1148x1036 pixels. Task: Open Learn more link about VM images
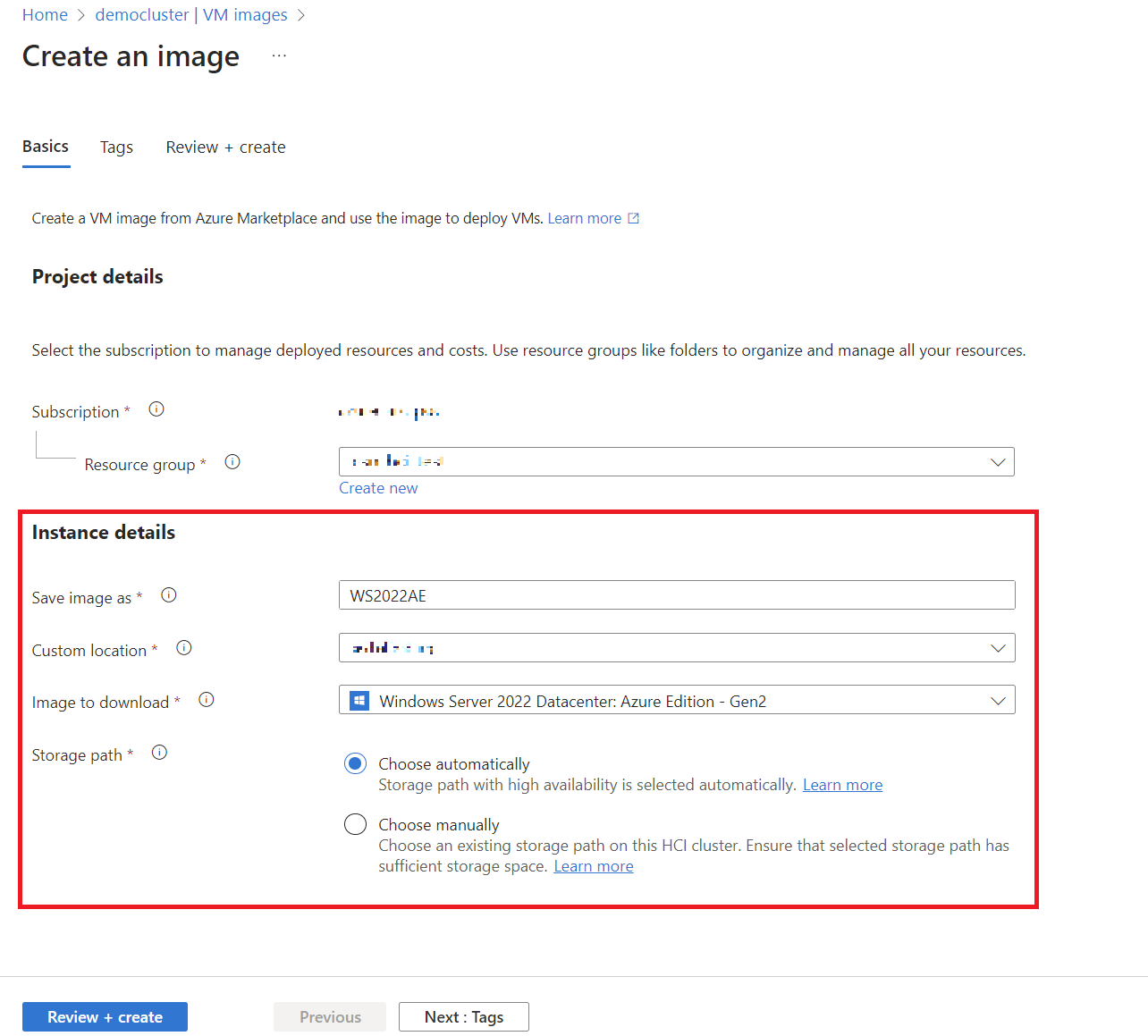pyautogui.click(x=585, y=218)
